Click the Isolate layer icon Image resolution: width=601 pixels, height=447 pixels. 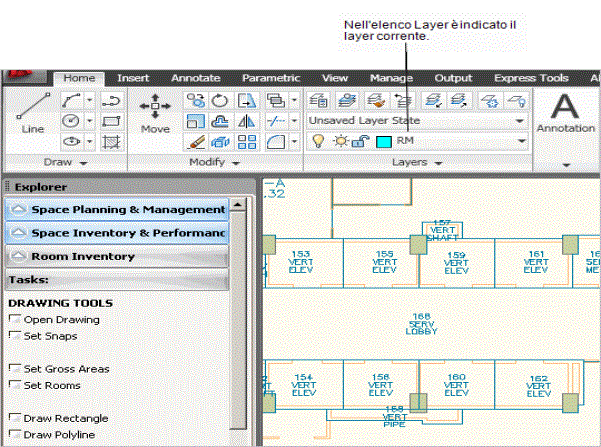(x=433, y=100)
